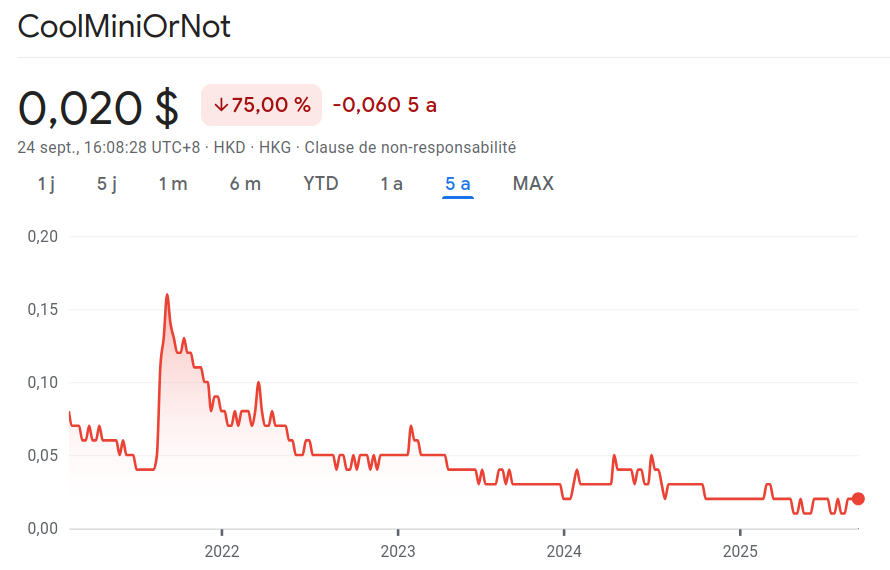
Task: Open the 6 m time range
Action: [x=245, y=184]
